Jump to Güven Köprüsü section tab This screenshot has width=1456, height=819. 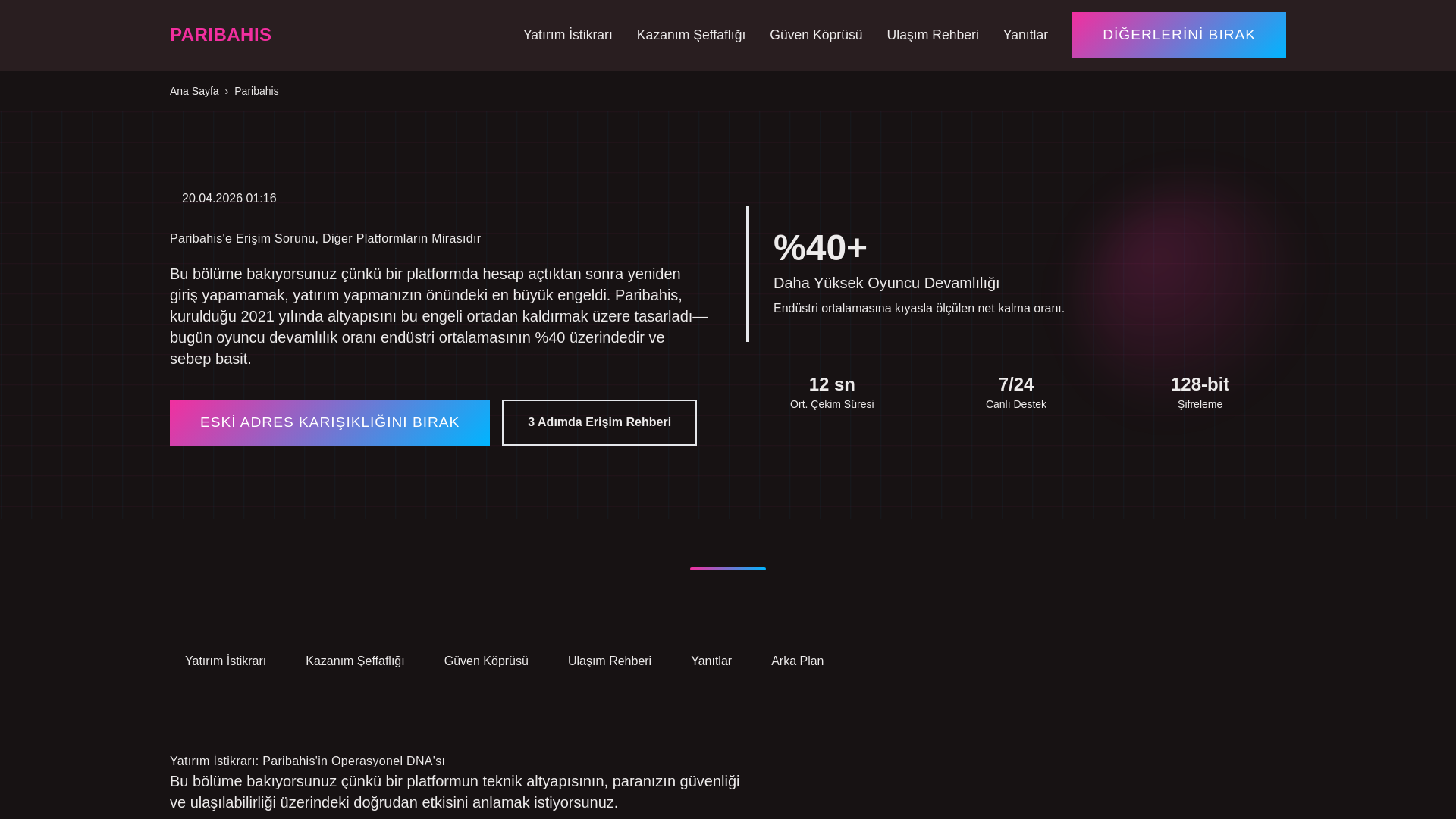click(486, 661)
